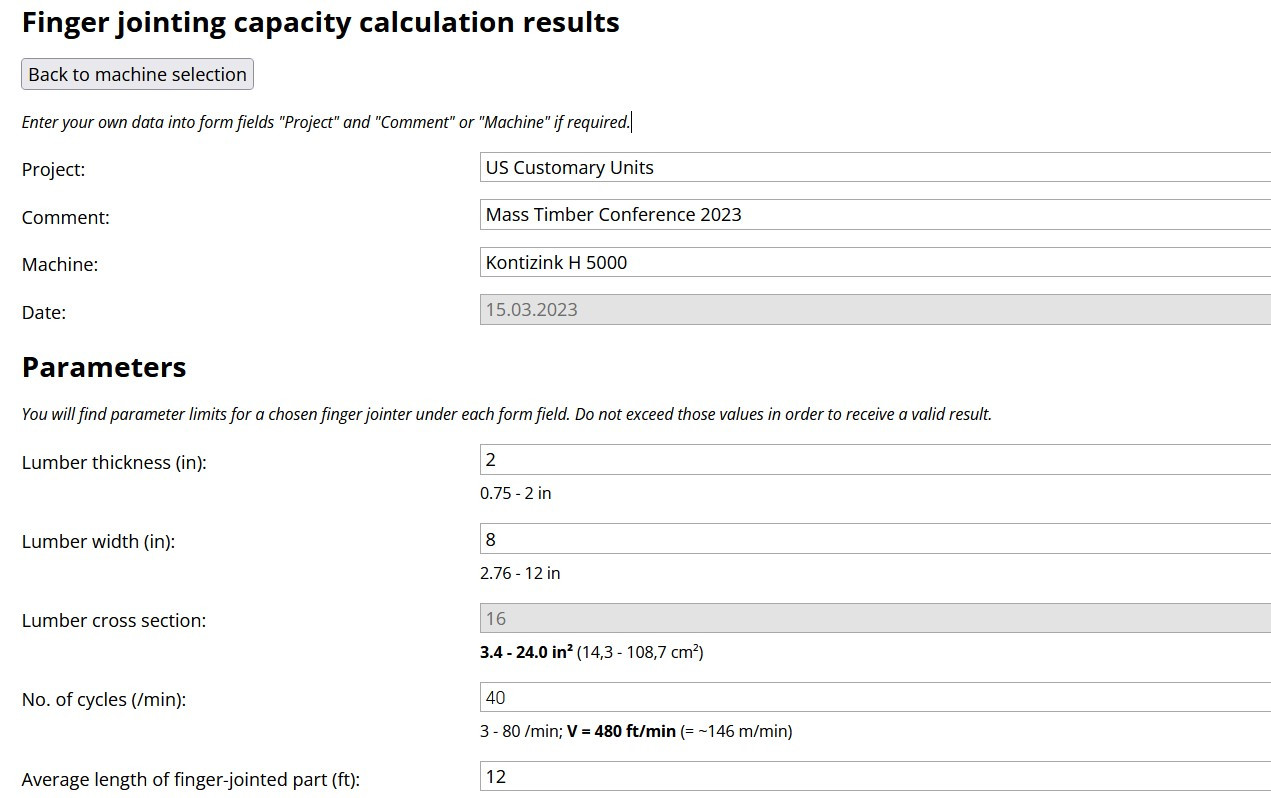The image size is (1271, 798).
Task: Click the 0.75 - 2 in thickness limit hint
Action: pyautogui.click(x=516, y=493)
